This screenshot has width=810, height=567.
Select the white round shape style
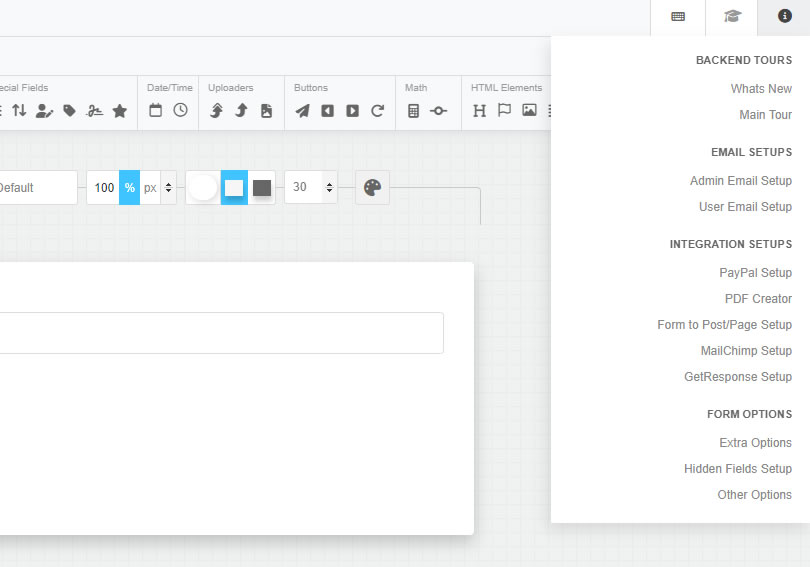(203, 187)
